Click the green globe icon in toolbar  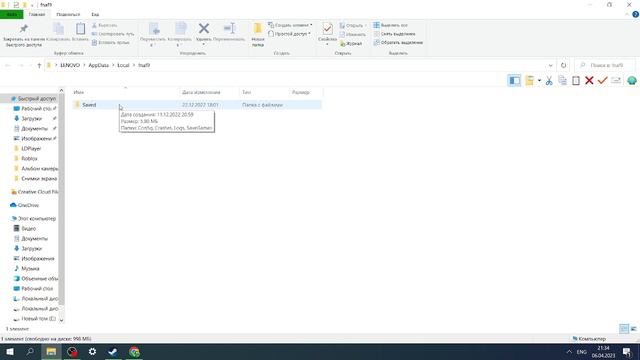tap(632, 80)
